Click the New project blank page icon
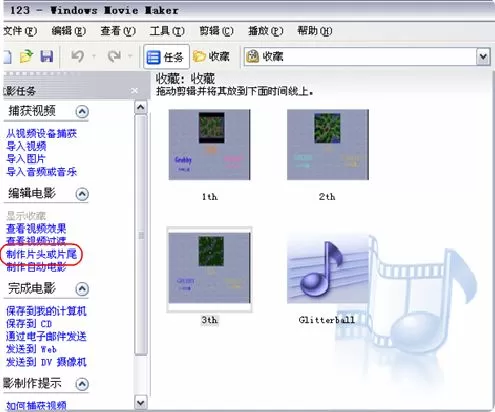Viewport: 495px width, 412px height. coord(8,56)
